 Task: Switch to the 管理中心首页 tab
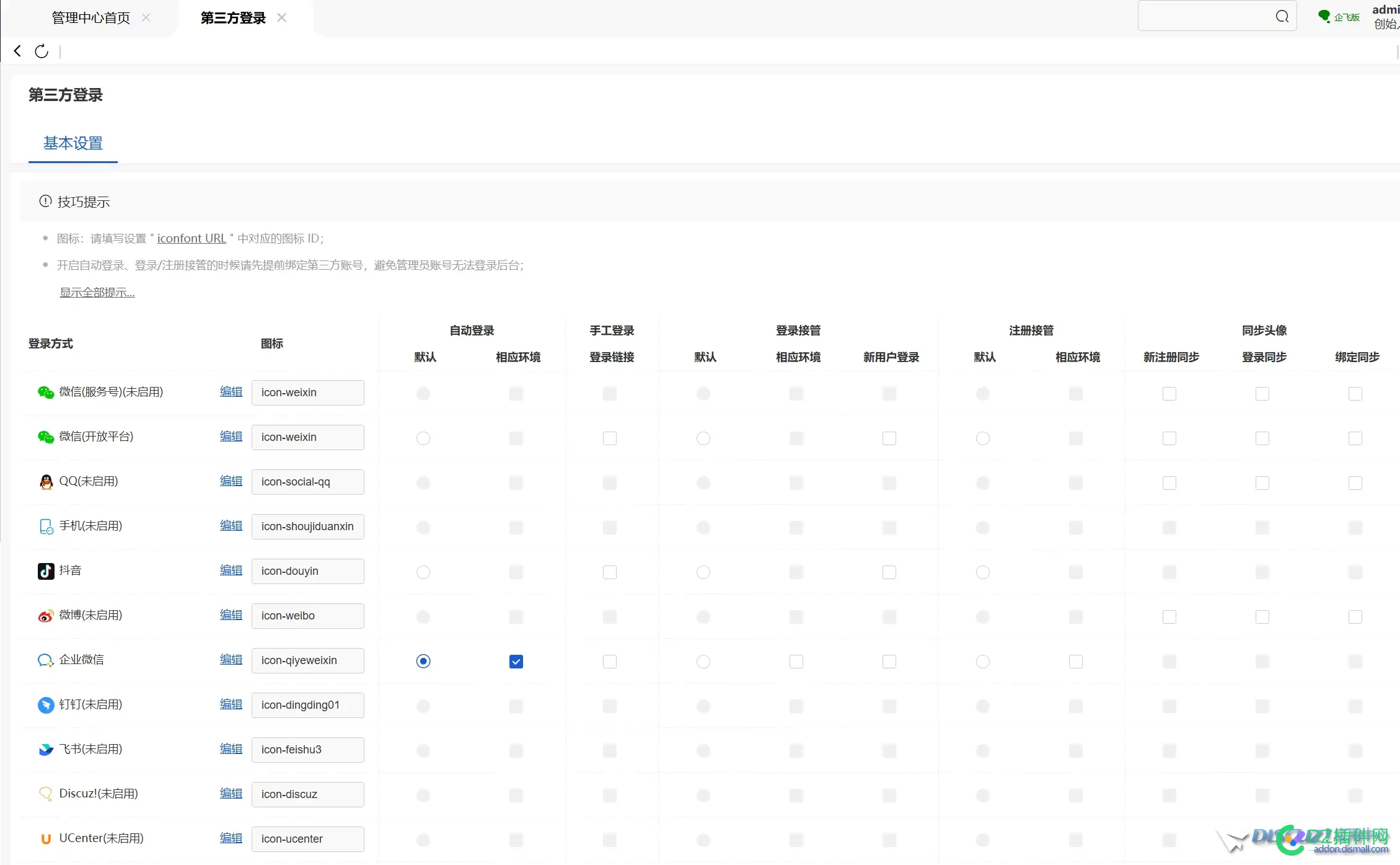click(90, 17)
